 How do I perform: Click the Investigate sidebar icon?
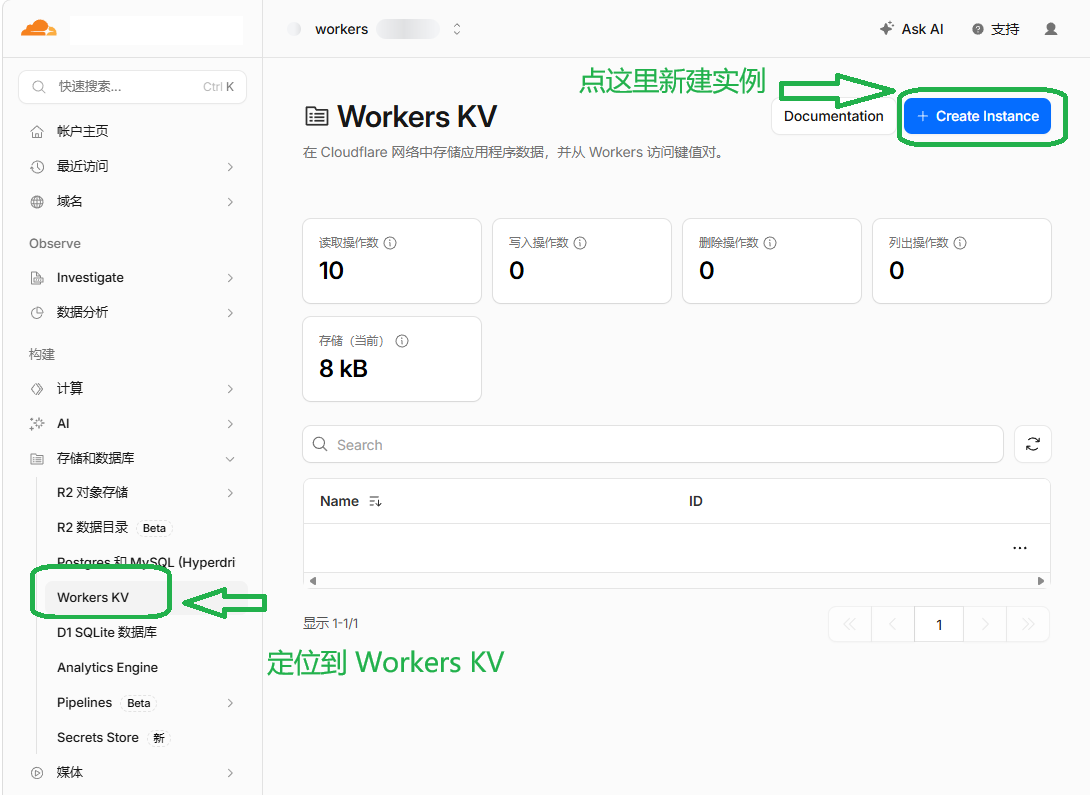(37, 278)
